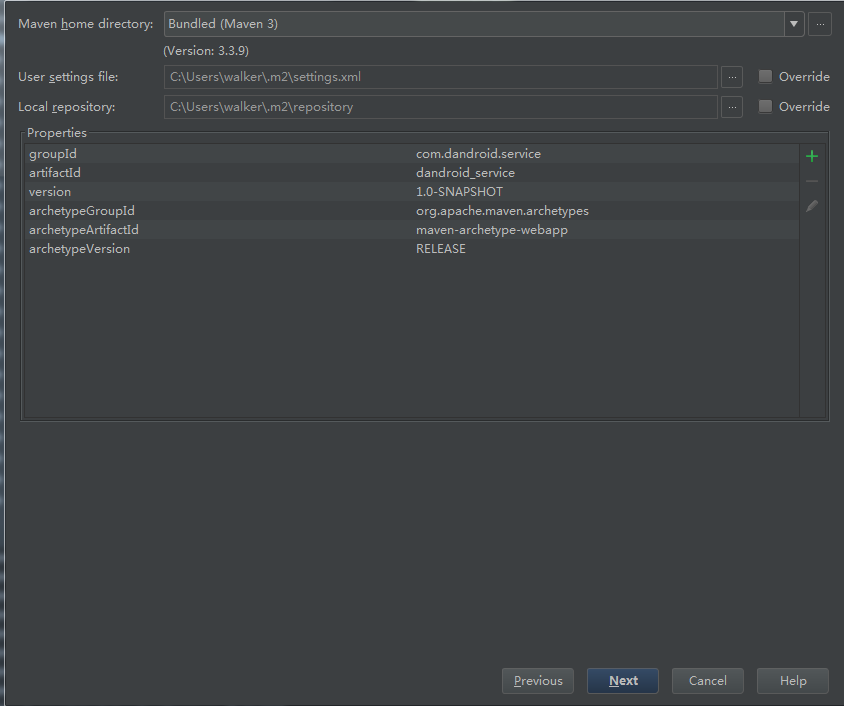Go back with the Previous button

[x=538, y=681]
